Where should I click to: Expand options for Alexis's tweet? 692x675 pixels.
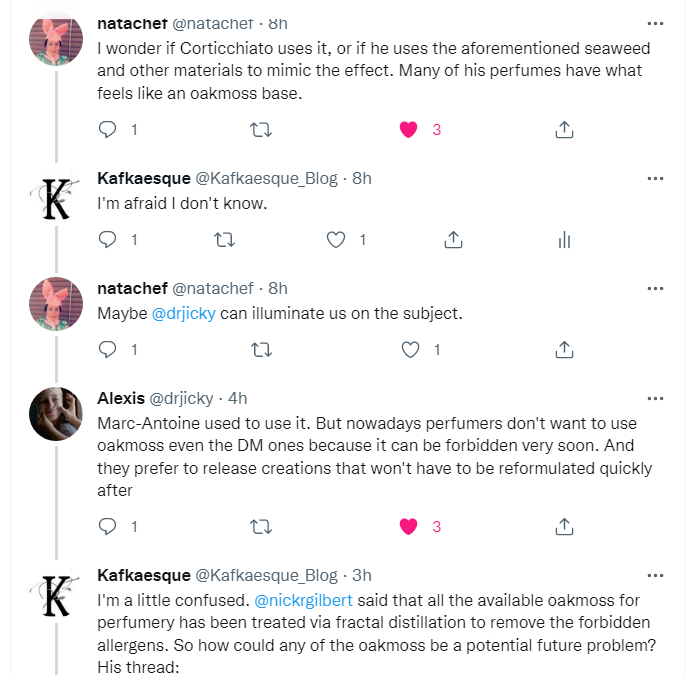point(655,398)
